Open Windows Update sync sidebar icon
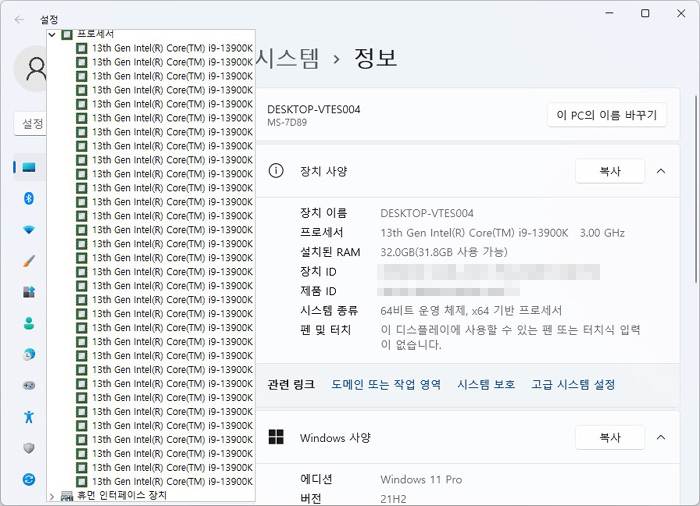The height and width of the screenshot is (506, 700). [29, 479]
